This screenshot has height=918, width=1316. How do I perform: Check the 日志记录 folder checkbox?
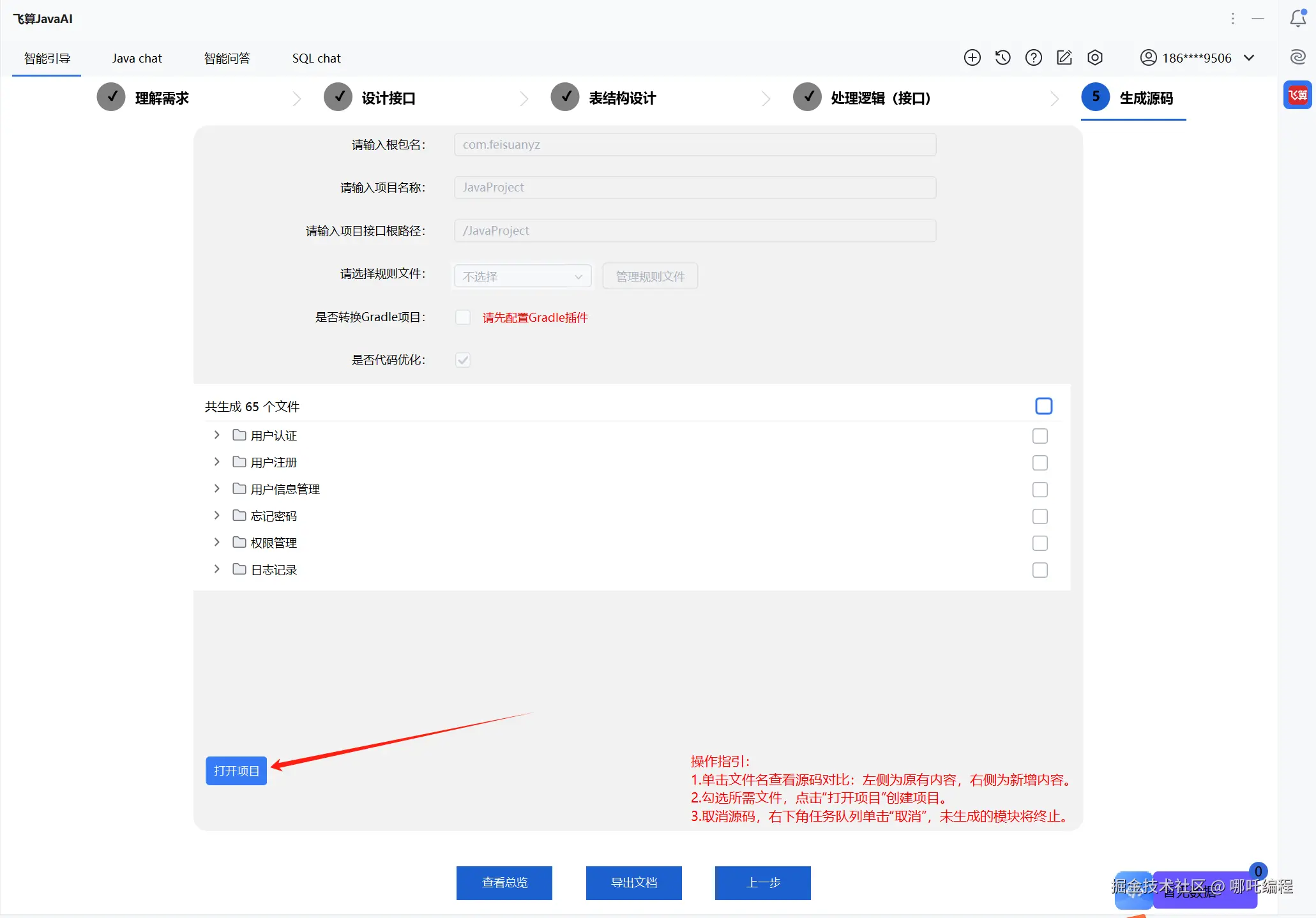pos(1040,570)
